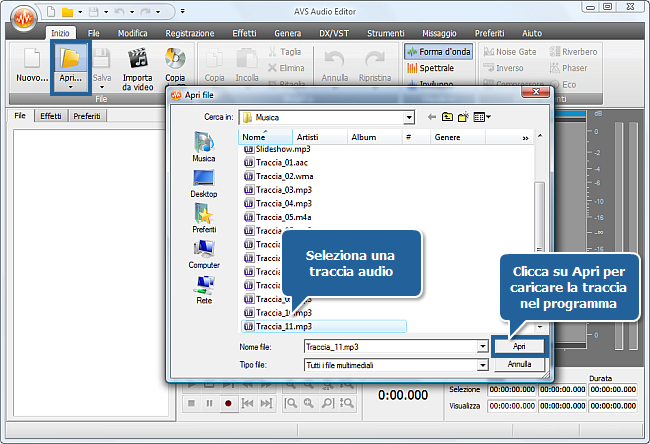The image size is (650, 444).
Task: Click the Annulla button in dialog
Action: pos(519,365)
